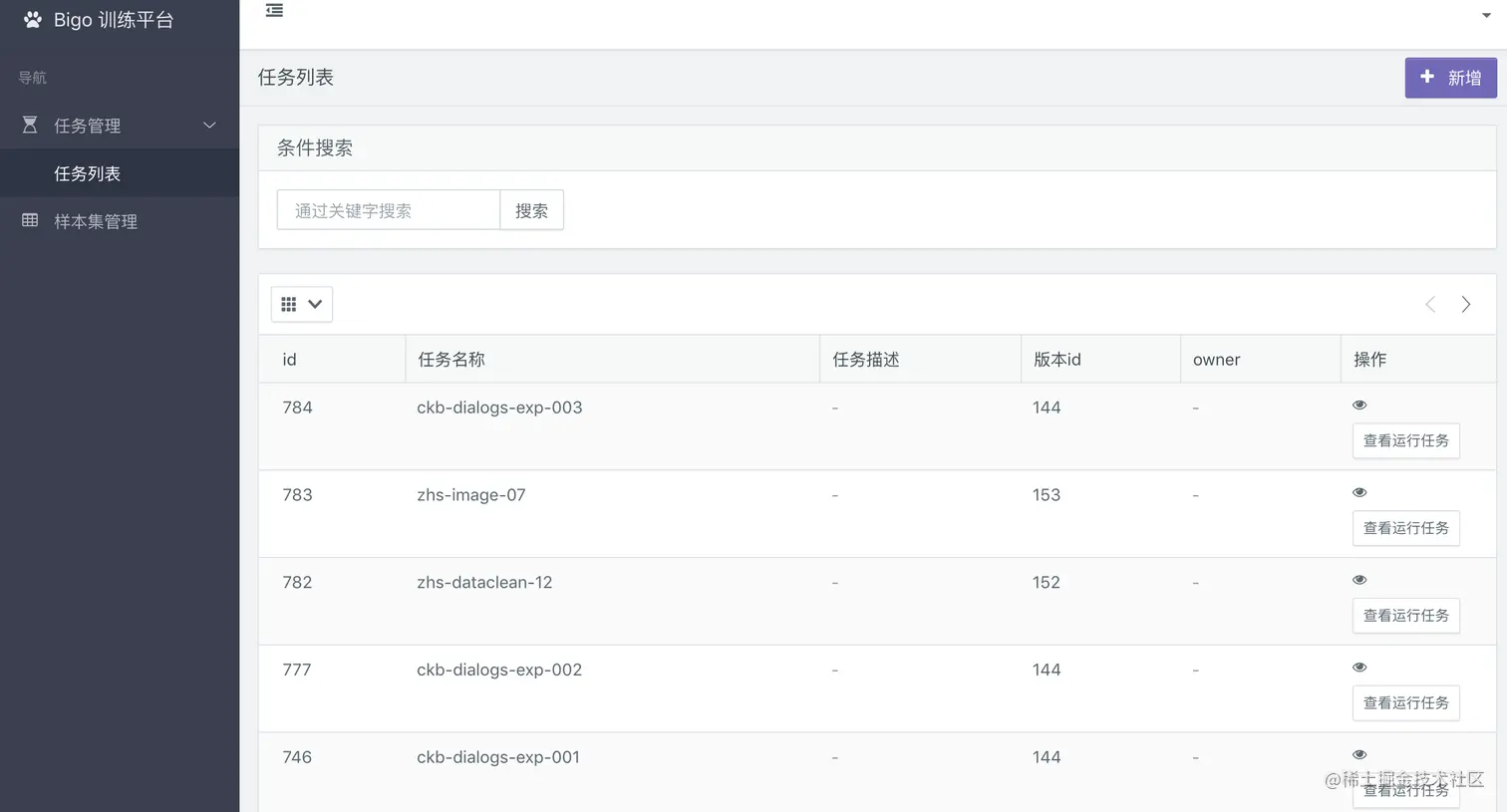Click the 搜索 button
The image size is (1507, 812).
tap(531, 210)
